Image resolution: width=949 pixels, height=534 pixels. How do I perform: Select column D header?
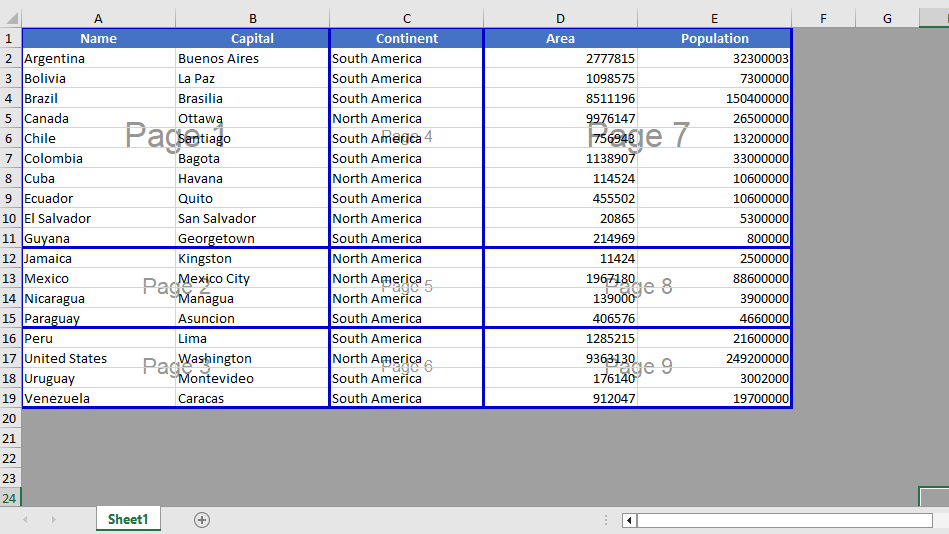pyautogui.click(x=560, y=19)
